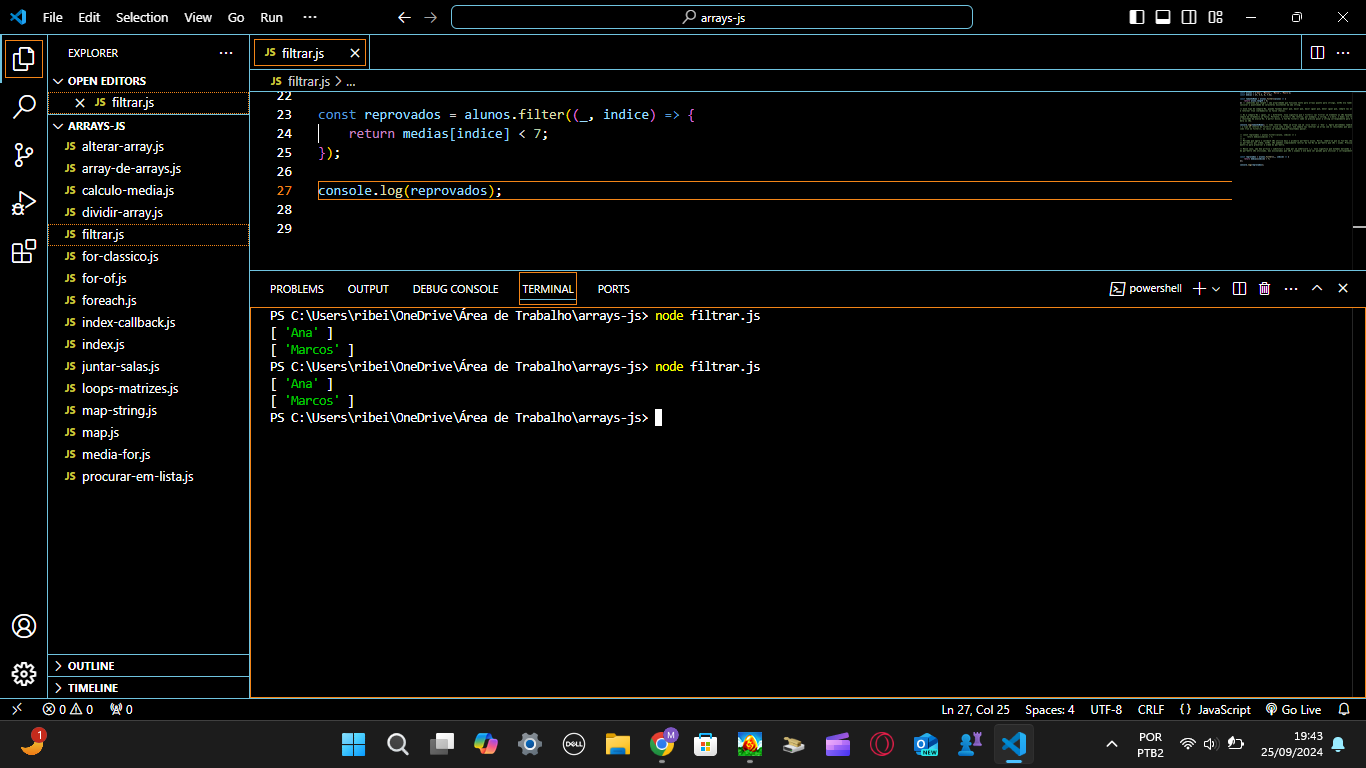1366x768 pixels.
Task: Click the Explorer views and more actions ellipsis
Action: coord(226,53)
